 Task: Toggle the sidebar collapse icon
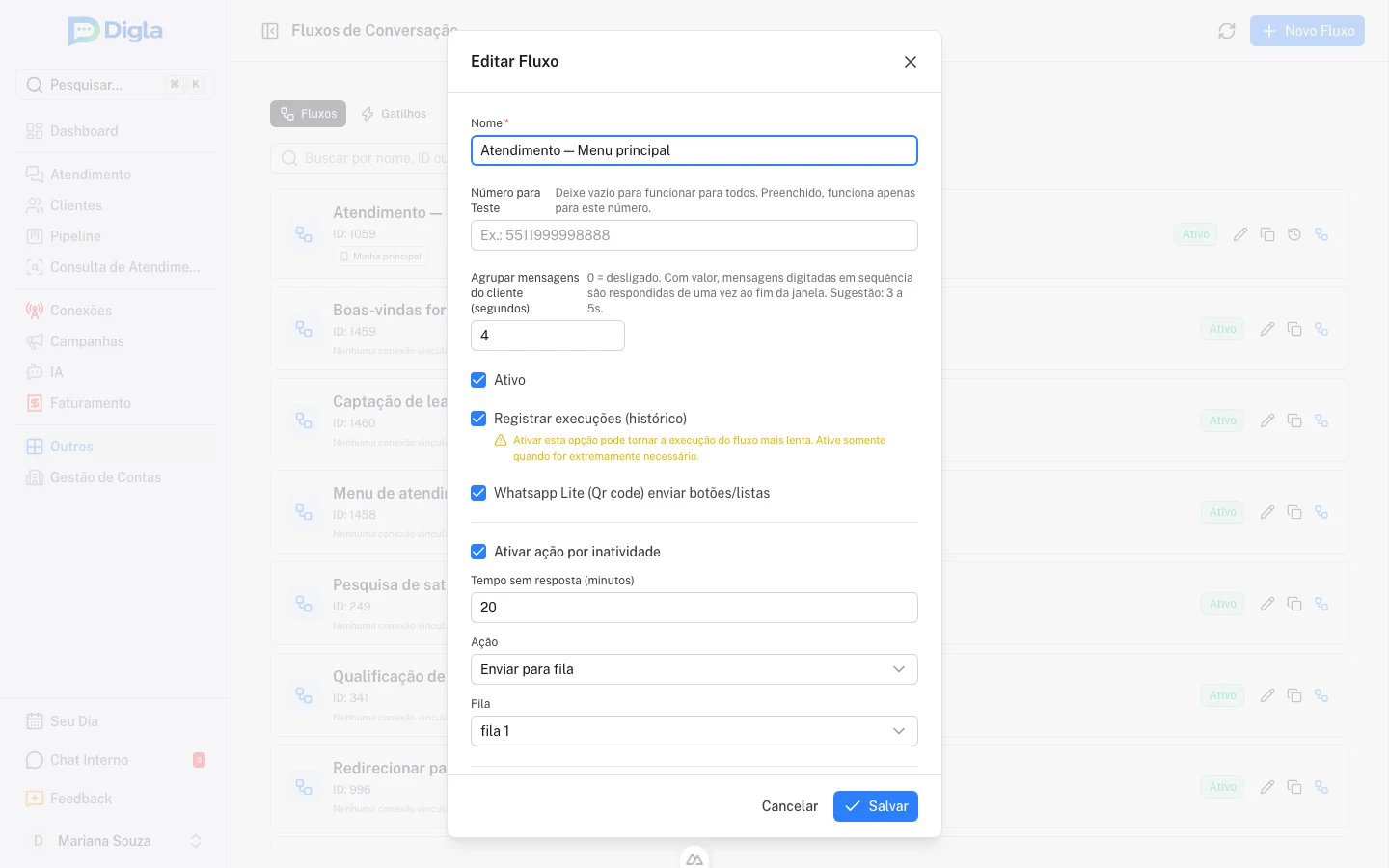click(x=270, y=31)
